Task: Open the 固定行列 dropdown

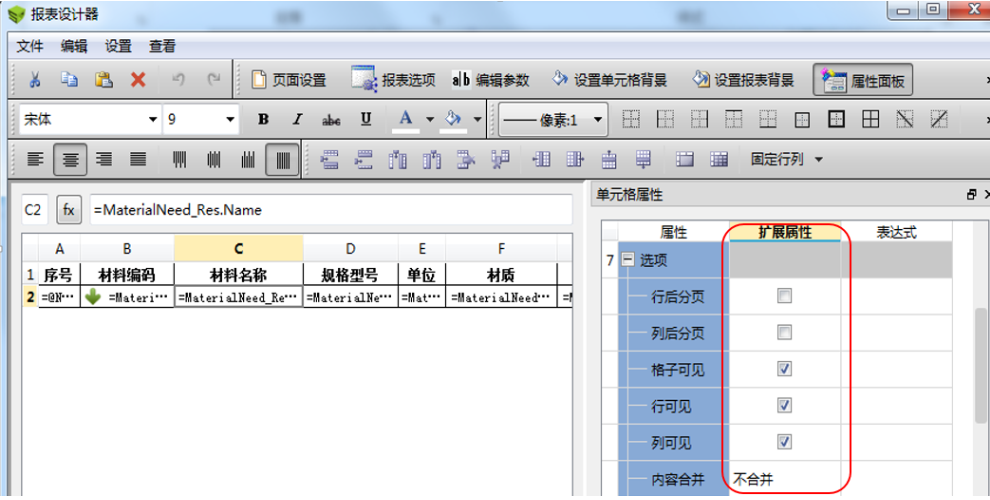Action: tap(786, 159)
